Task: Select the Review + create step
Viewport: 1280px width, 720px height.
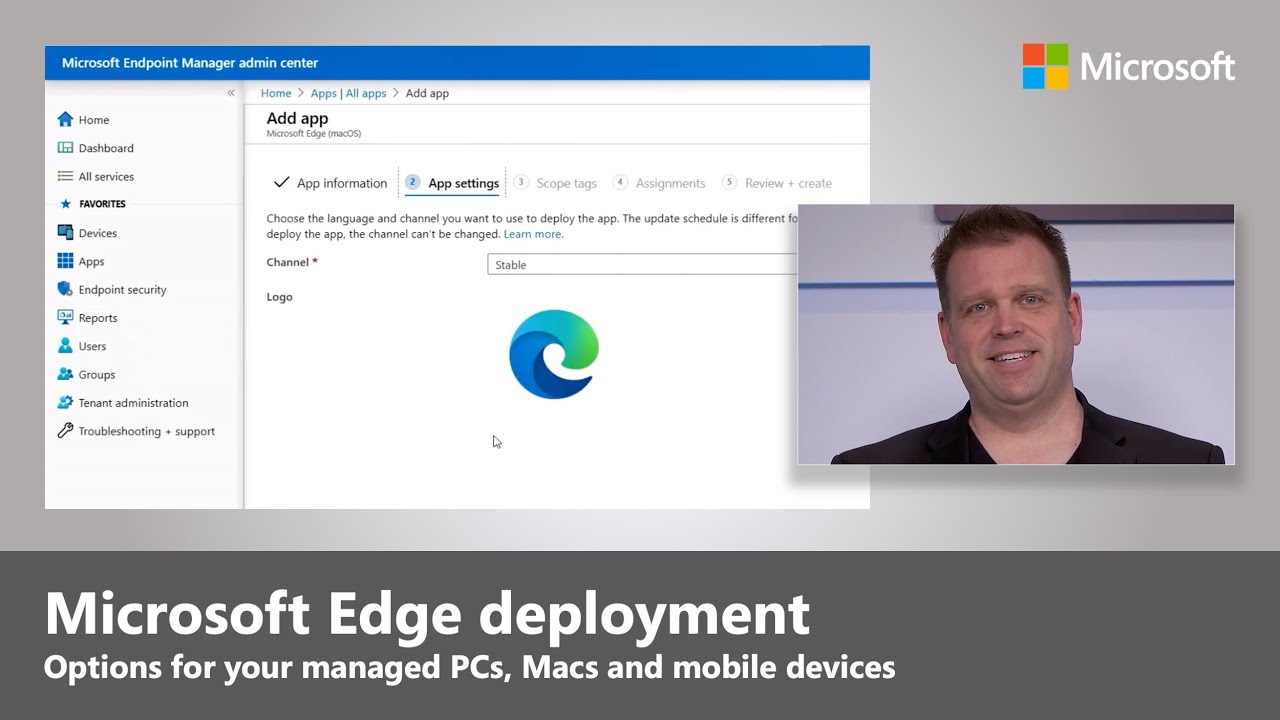Action: click(777, 183)
